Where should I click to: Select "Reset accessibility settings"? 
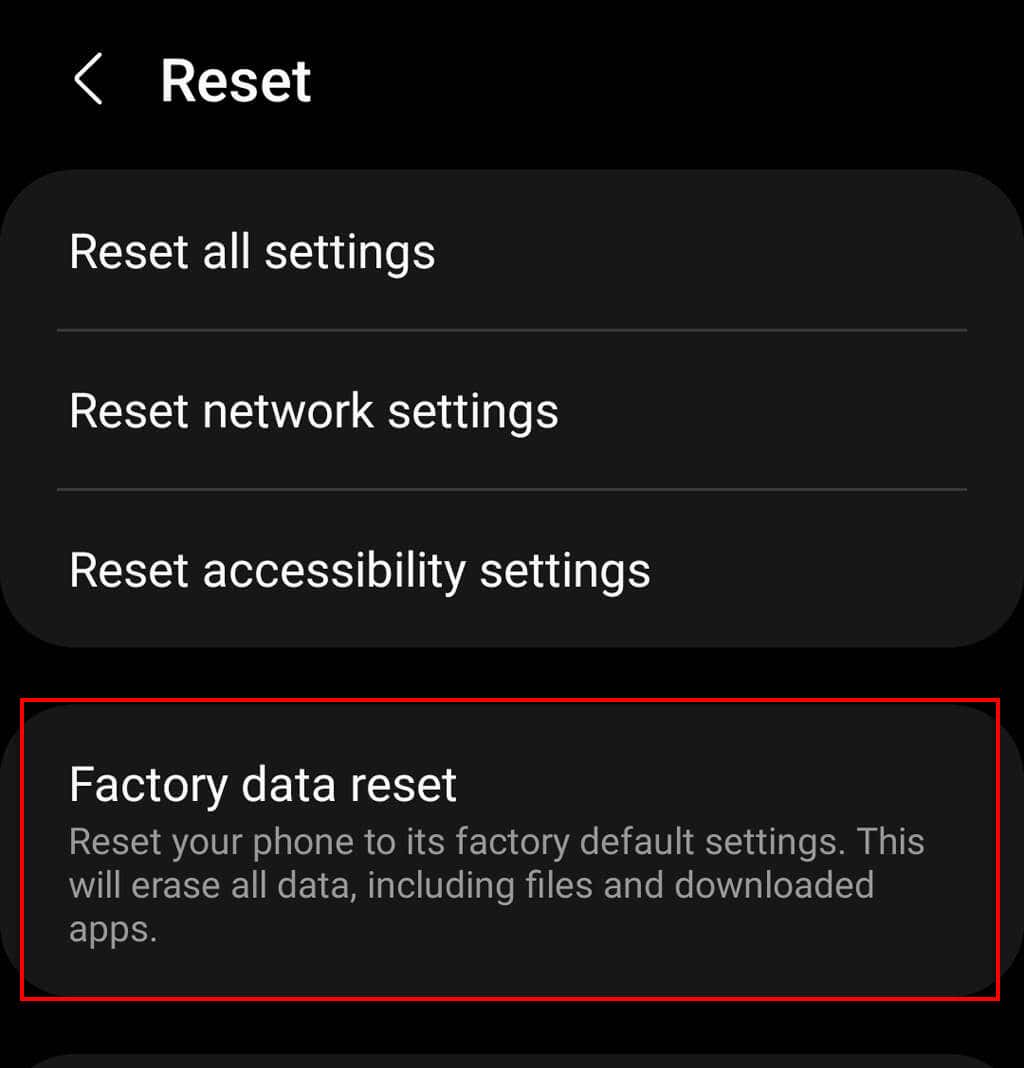[x=360, y=570]
